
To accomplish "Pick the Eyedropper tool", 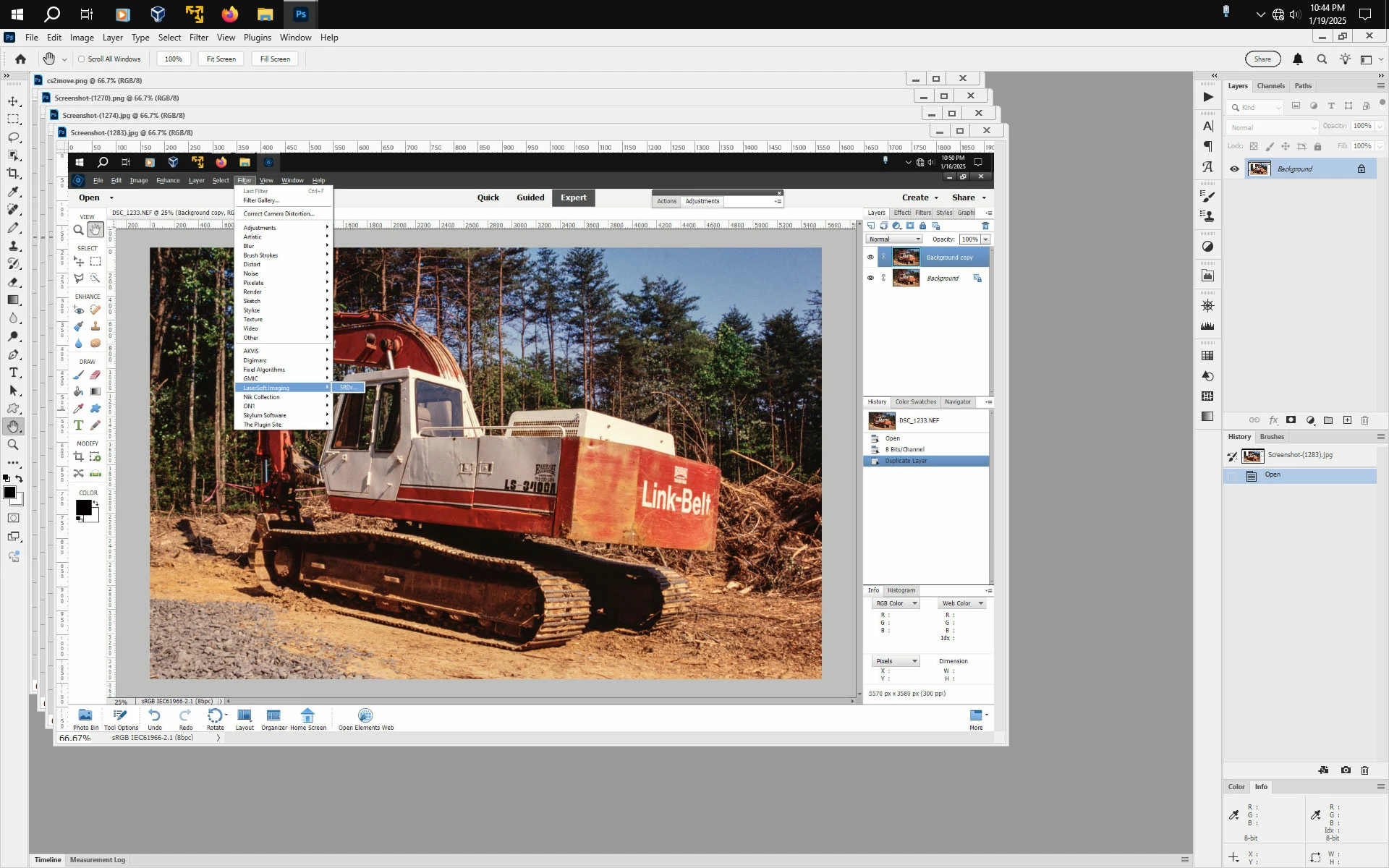I will (13, 191).
